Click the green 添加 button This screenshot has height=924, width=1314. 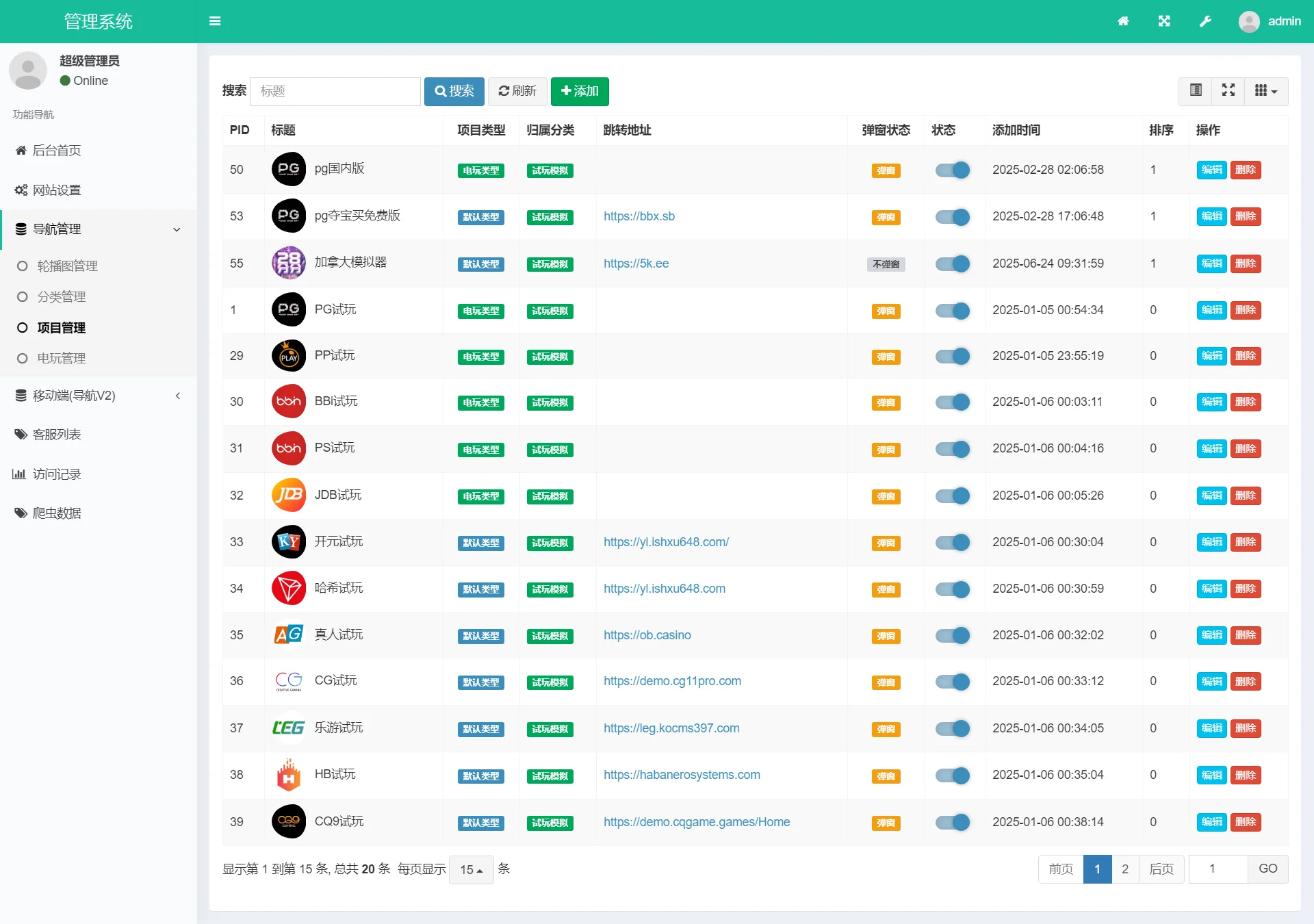coord(580,91)
